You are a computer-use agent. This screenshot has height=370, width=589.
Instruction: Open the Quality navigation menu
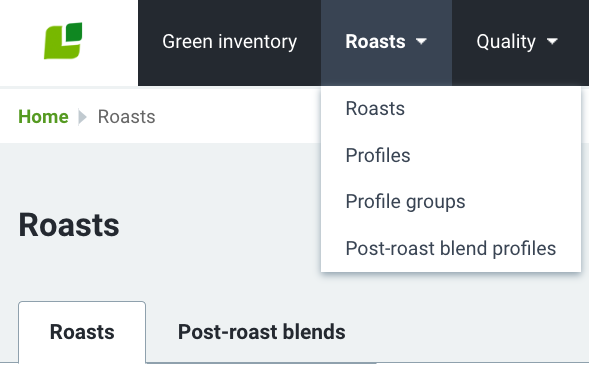tap(517, 42)
